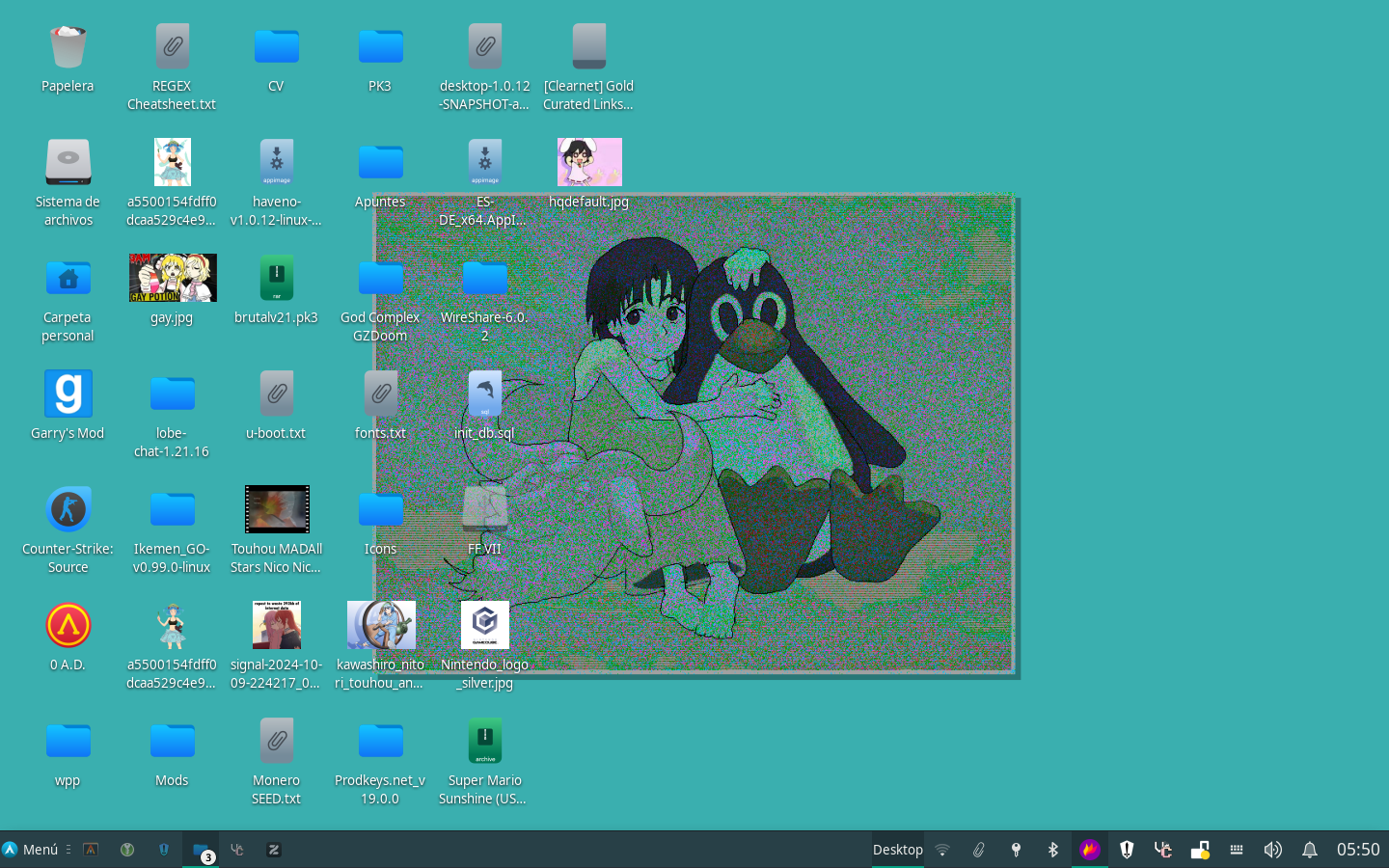Open the keyboard layout tray icon
The width and height of the screenshot is (1389, 868).
(x=1237, y=850)
